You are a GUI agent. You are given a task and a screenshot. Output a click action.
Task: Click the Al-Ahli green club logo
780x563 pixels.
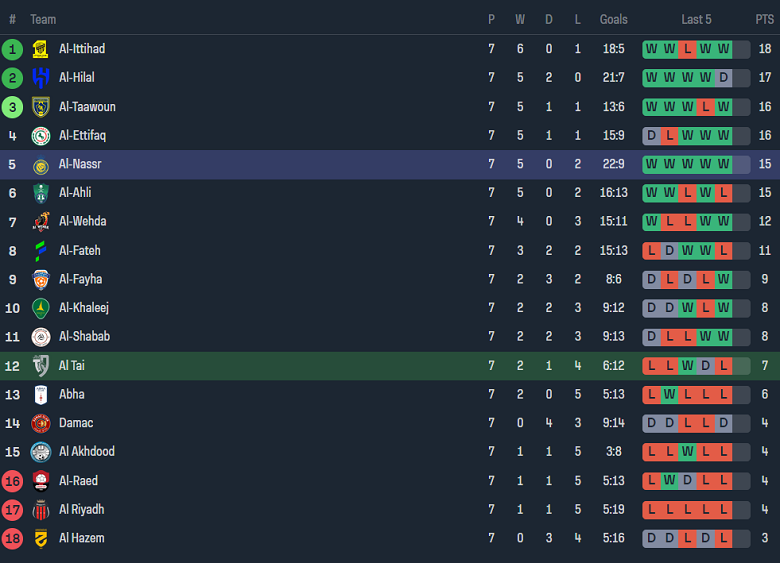pos(41,193)
